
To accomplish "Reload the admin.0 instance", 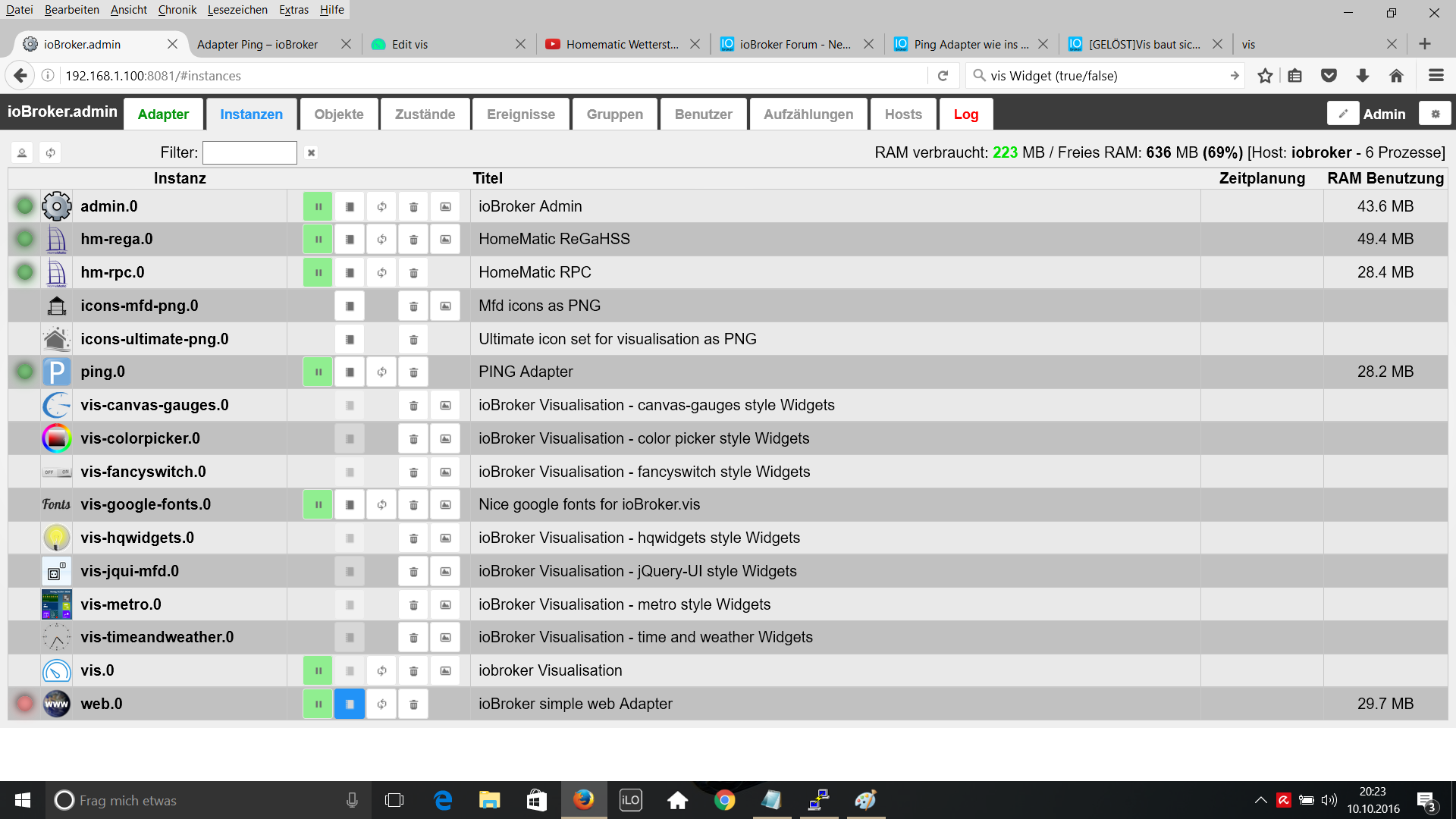I will tap(381, 206).
